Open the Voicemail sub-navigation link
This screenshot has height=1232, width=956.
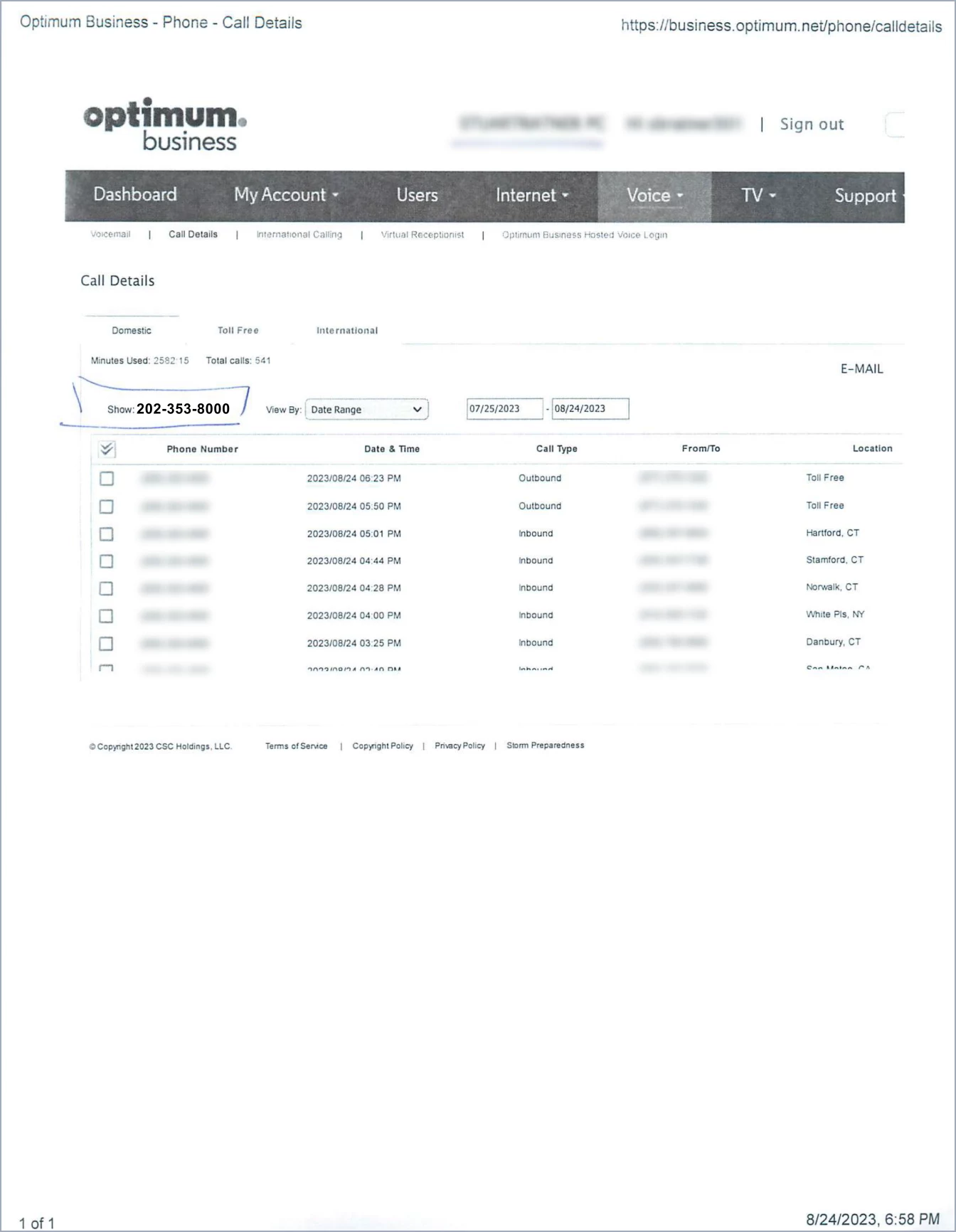pos(110,234)
